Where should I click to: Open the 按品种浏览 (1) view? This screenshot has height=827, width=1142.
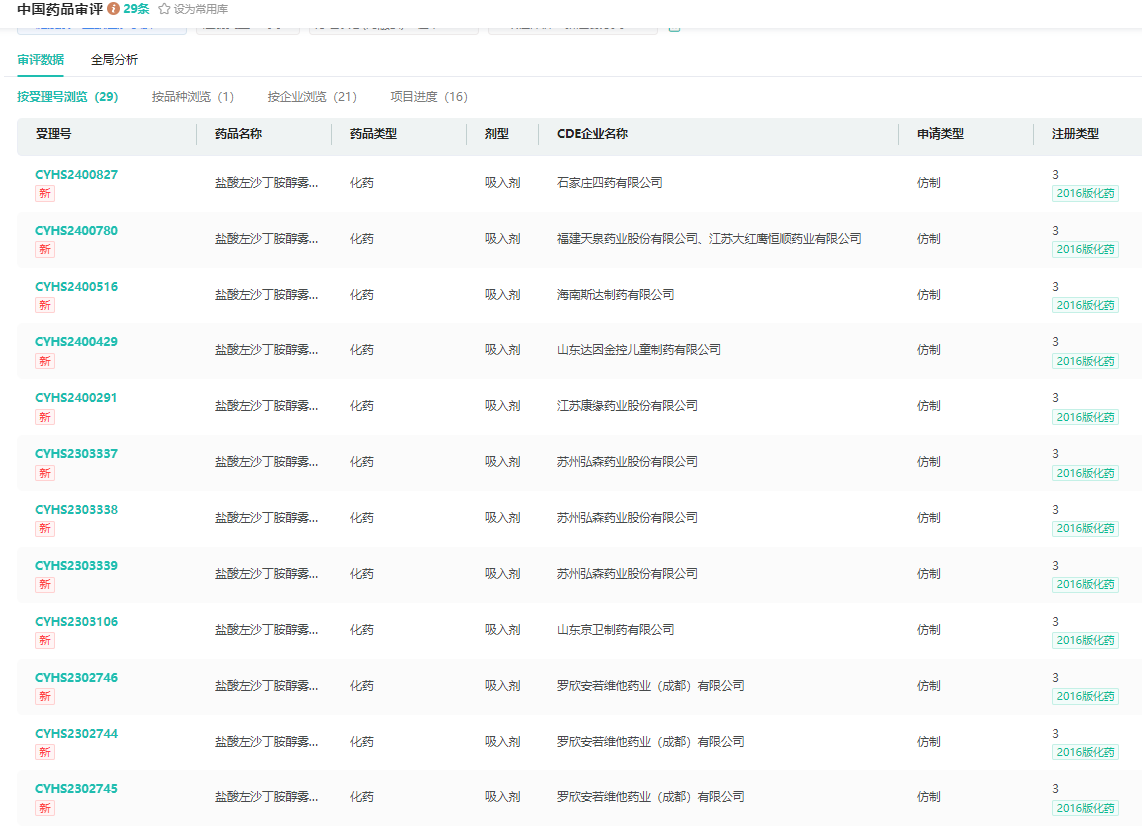pos(192,97)
